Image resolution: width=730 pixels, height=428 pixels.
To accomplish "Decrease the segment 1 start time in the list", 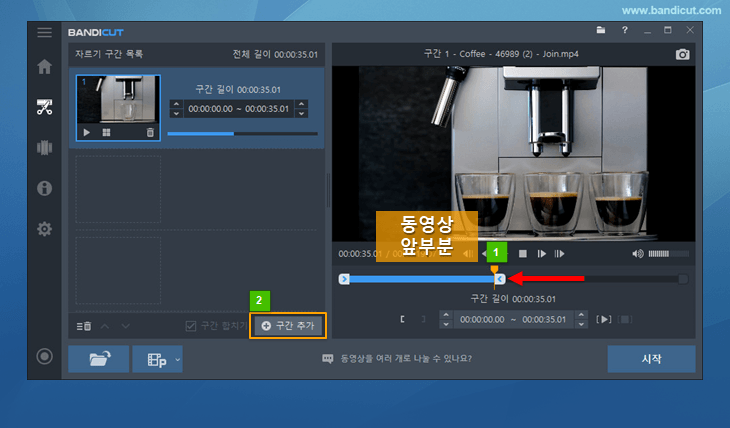I will (x=176, y=113).
